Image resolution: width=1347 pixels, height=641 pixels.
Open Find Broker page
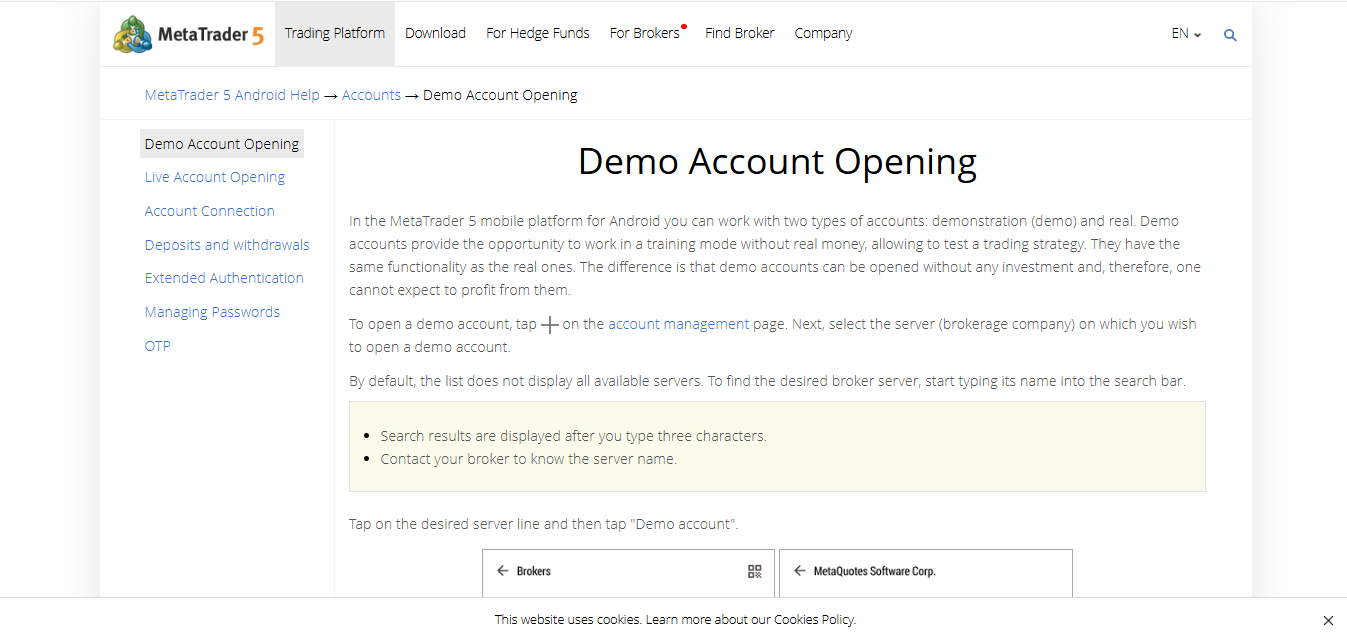(740, 33)
